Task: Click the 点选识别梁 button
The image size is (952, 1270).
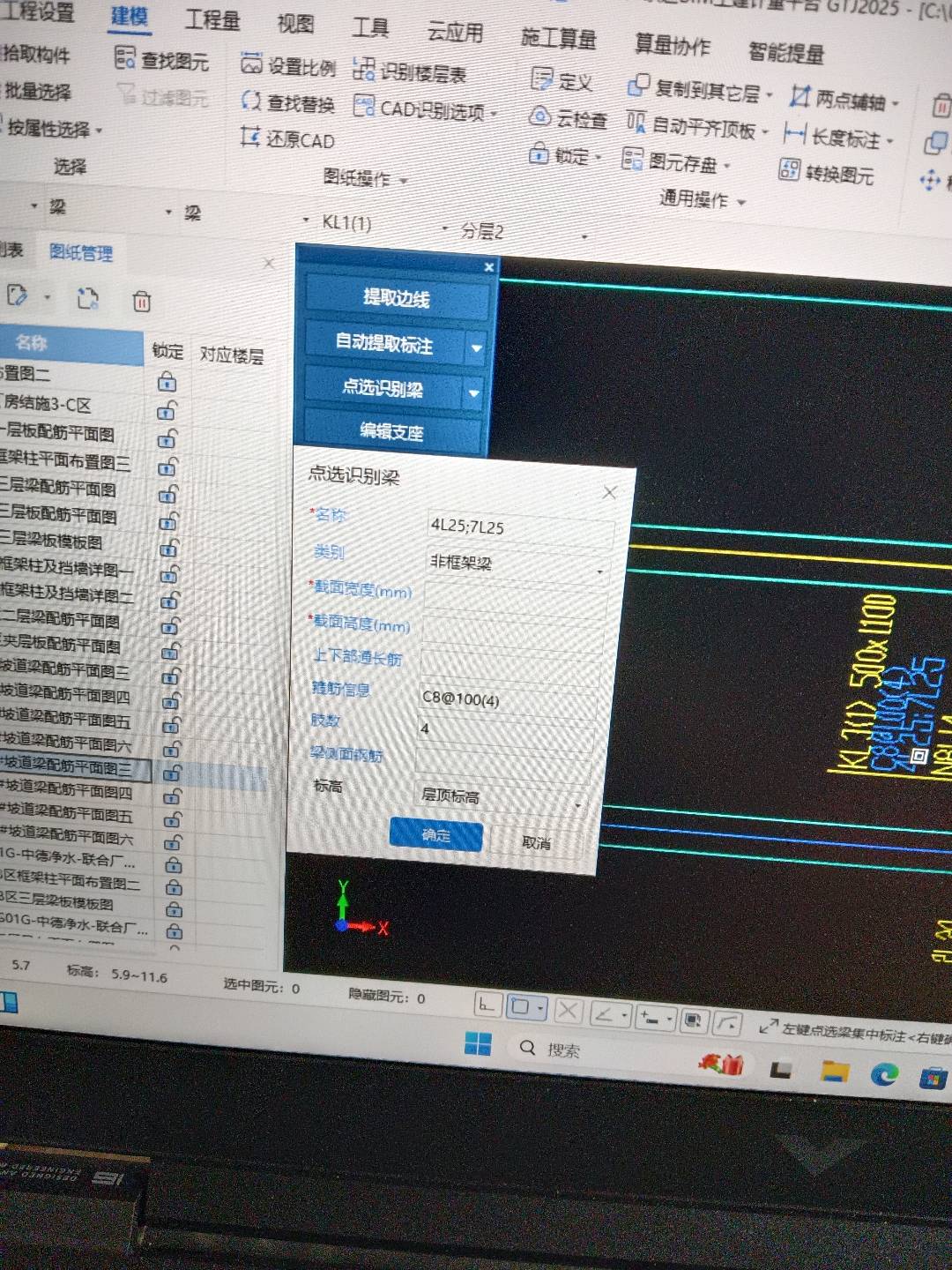Action: [x=383, y=388]
